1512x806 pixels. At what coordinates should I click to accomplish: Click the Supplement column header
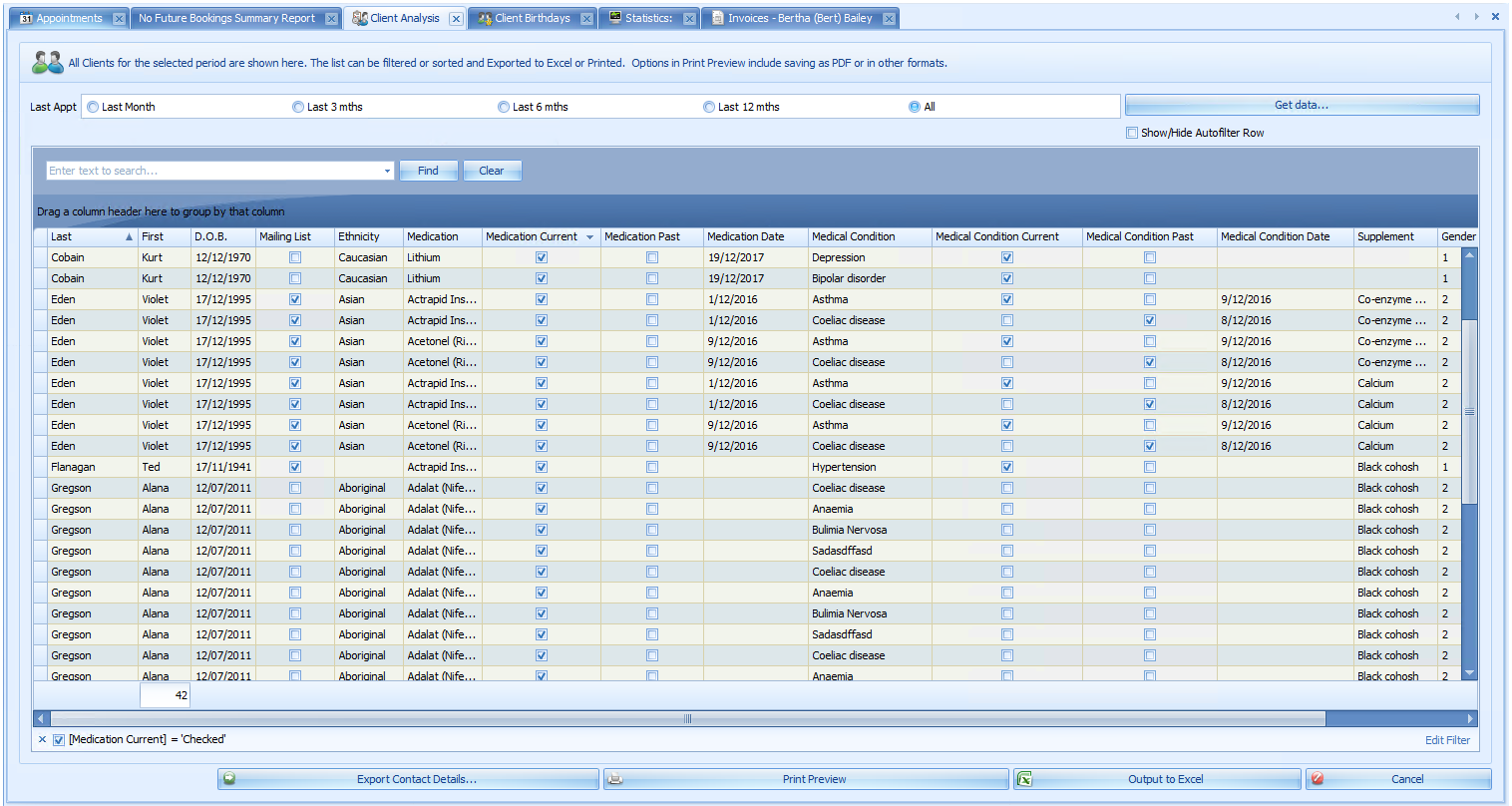click(1395, 236)
